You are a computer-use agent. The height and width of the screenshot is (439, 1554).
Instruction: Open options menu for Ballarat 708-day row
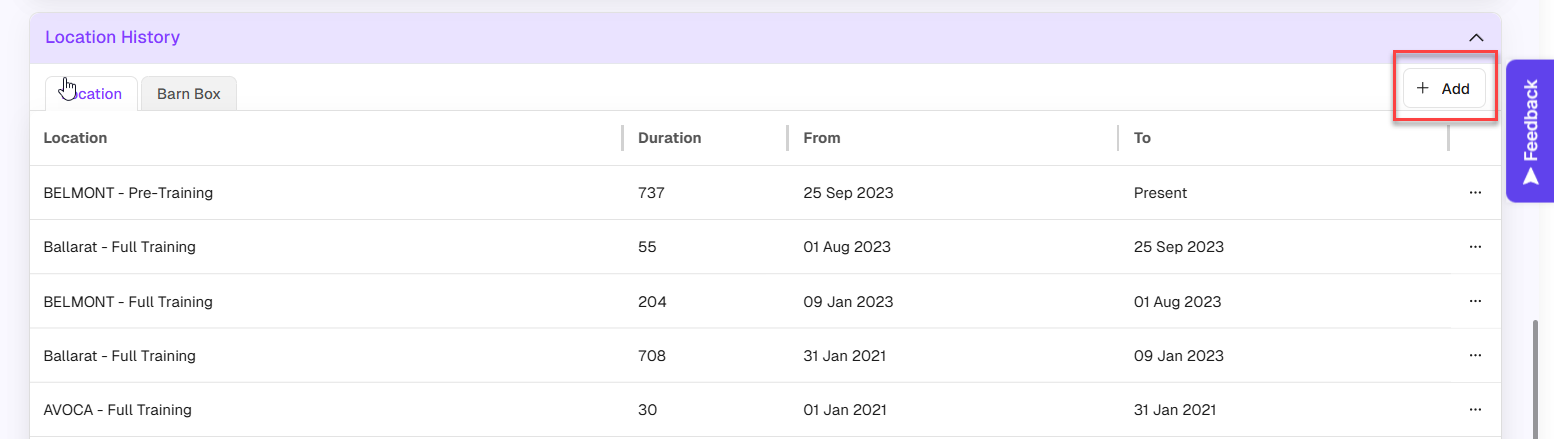point(1475,355)
